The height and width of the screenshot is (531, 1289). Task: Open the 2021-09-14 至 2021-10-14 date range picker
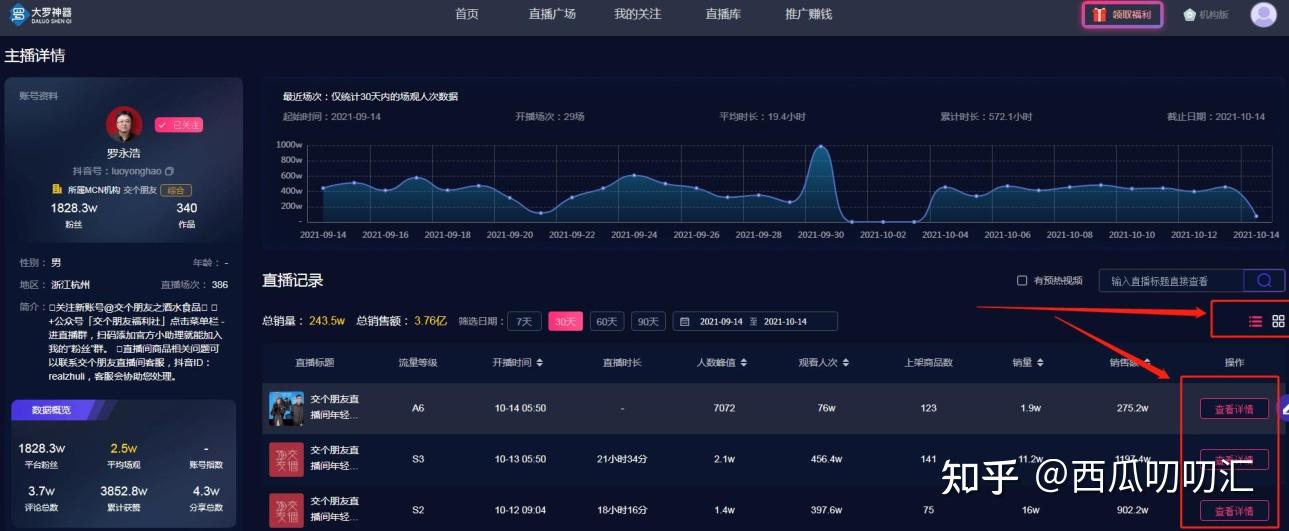click(x=755, y=321)
